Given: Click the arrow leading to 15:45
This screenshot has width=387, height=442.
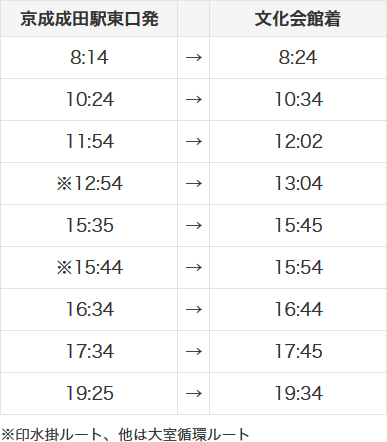Looking at the screenshot, I should (x=194, y=226).
